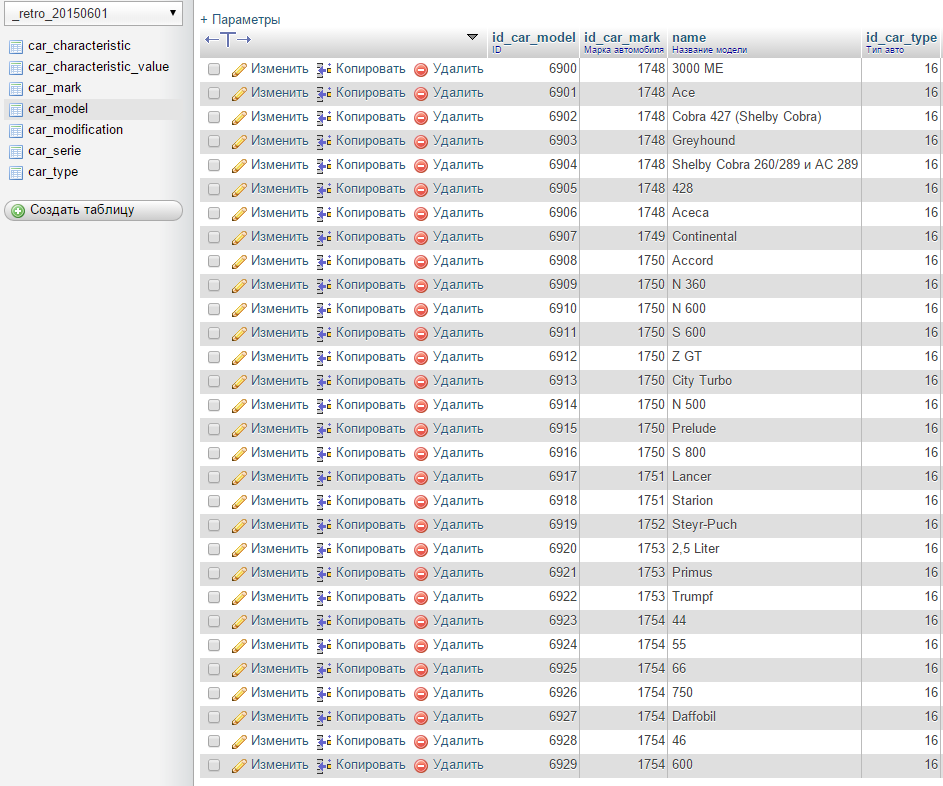Click the pencil edit icon for row 6907

239,238
